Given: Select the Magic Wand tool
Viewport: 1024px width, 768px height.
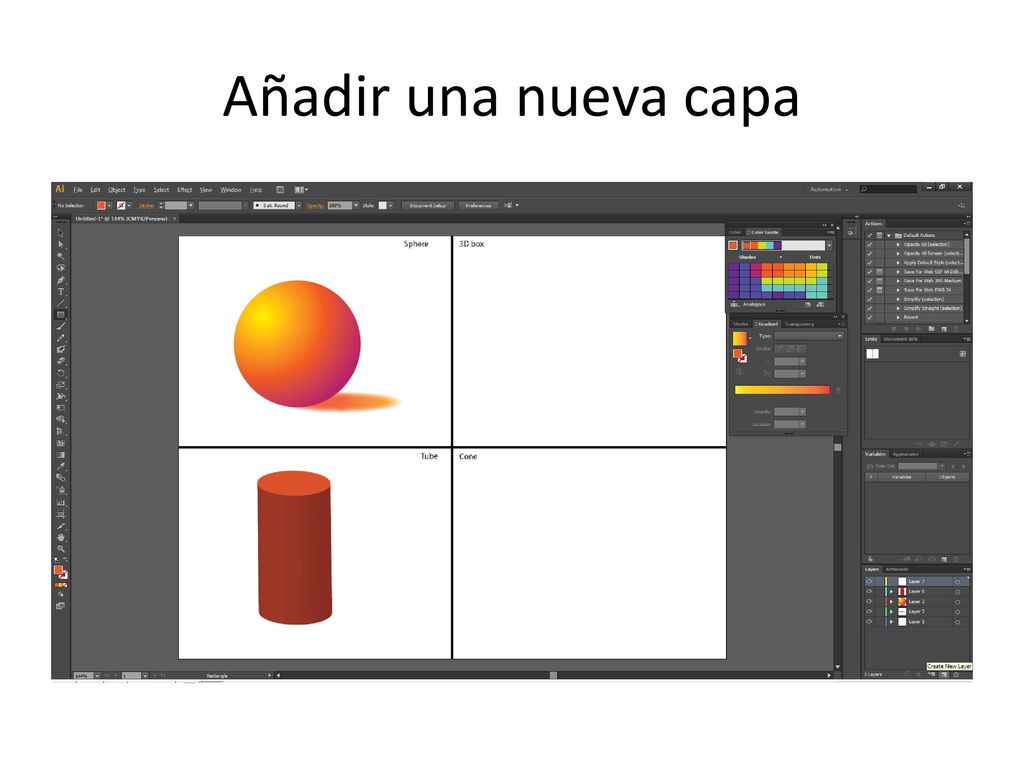Looking at the screenshot, I should pos(61,256).
